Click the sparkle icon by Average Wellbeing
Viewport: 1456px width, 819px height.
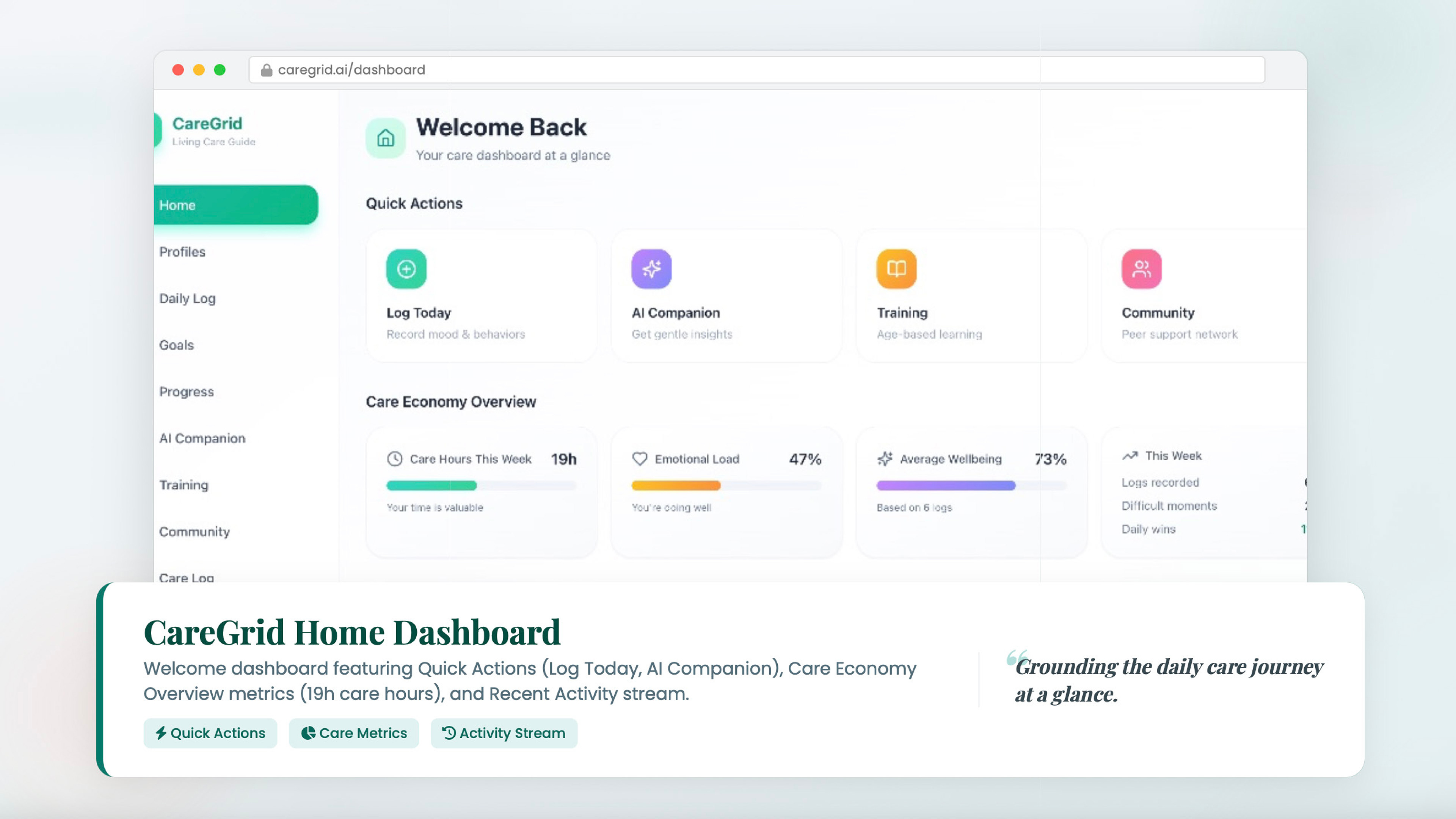click(885, 458)
